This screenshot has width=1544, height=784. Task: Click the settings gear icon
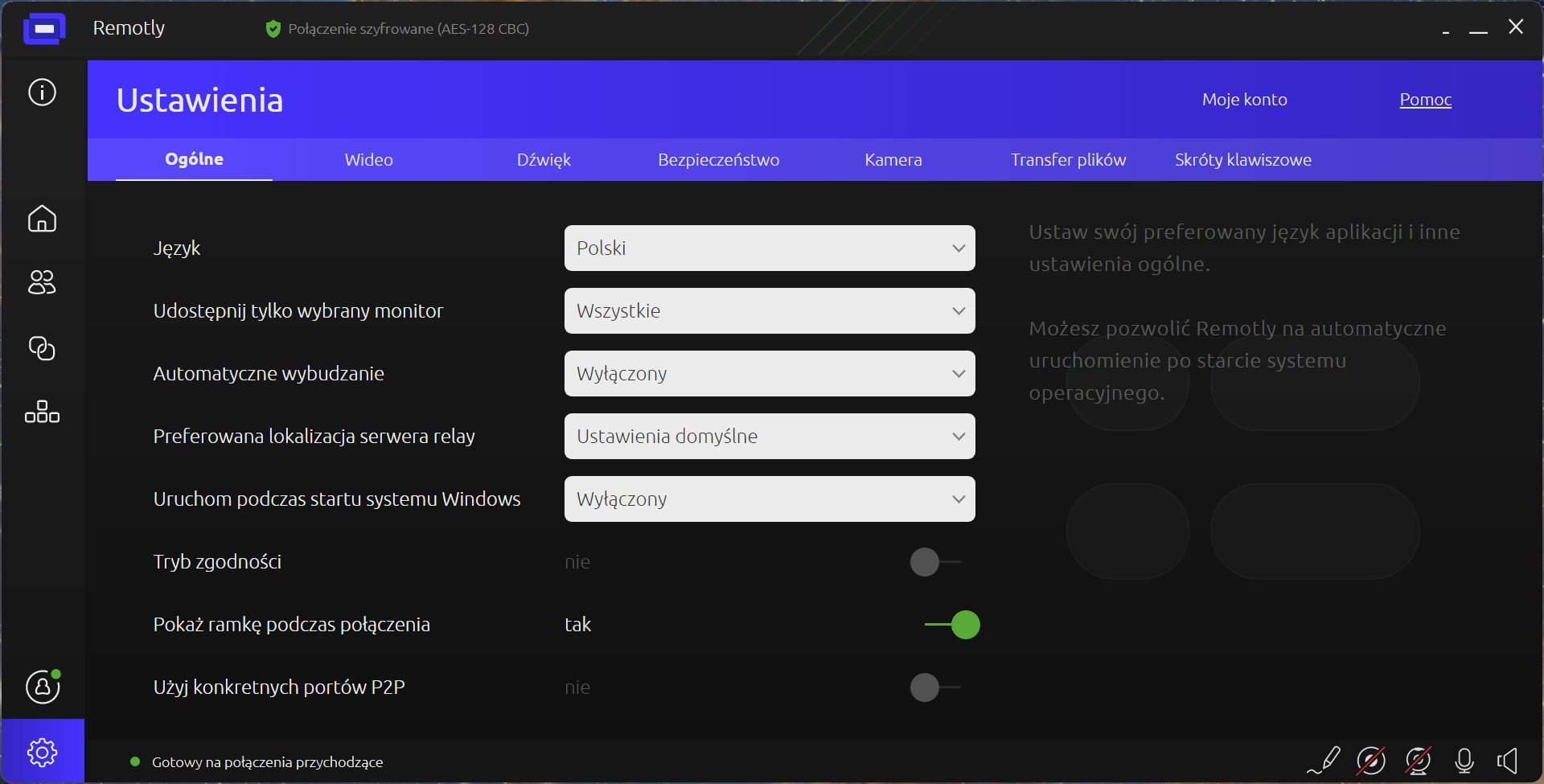point(43,752)
